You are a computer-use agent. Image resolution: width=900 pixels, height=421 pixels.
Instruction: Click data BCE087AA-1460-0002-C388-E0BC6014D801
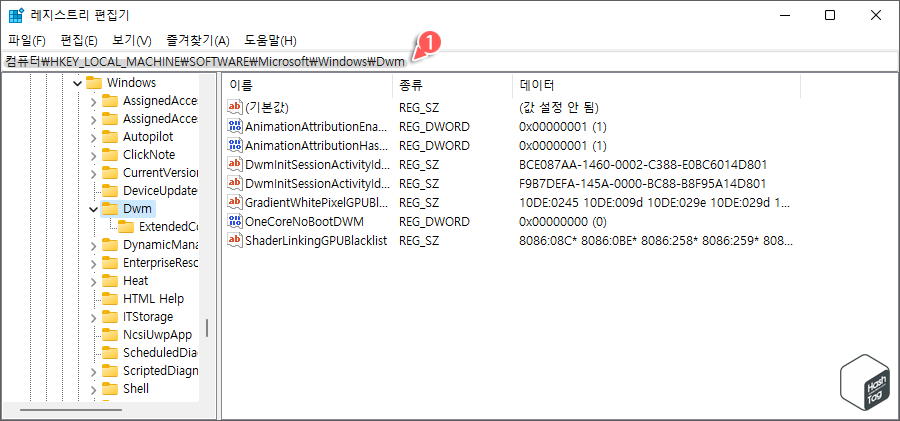[x=643, y=165]
